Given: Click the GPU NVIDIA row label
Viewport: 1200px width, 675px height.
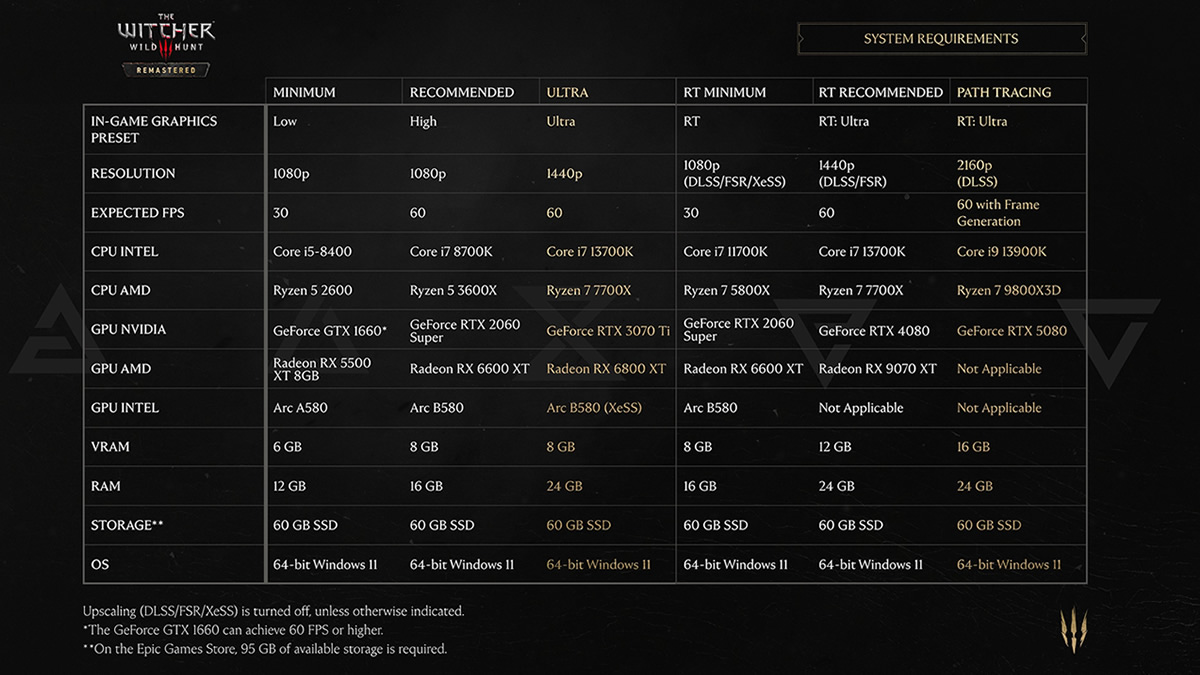Looking at the screenshot, I should pyautogui.click(x=128, y=329).
